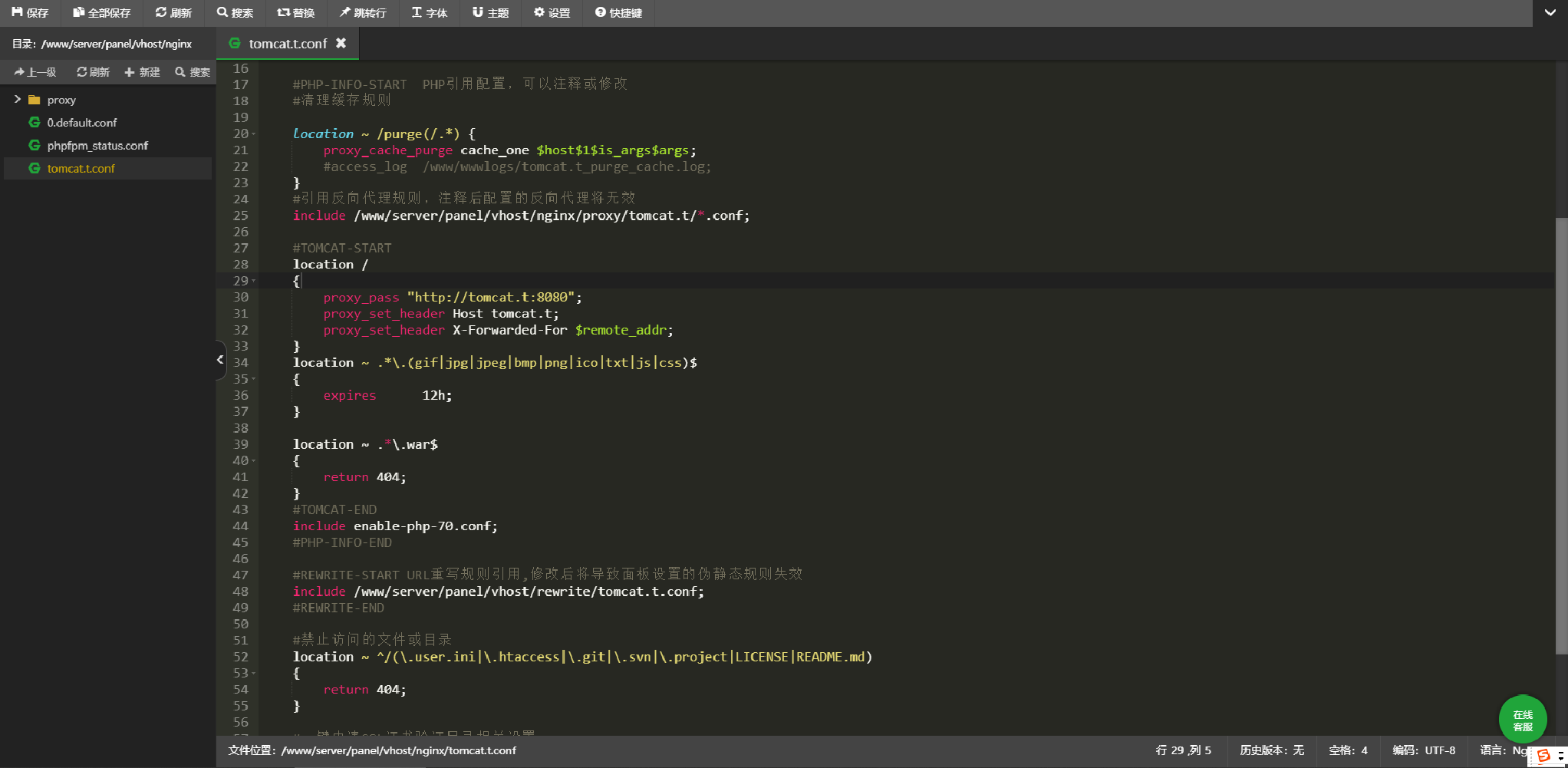Change indentation via 空格: 4
Viewport: 1568px width, 768px height.
click(x=1349, y=750)
